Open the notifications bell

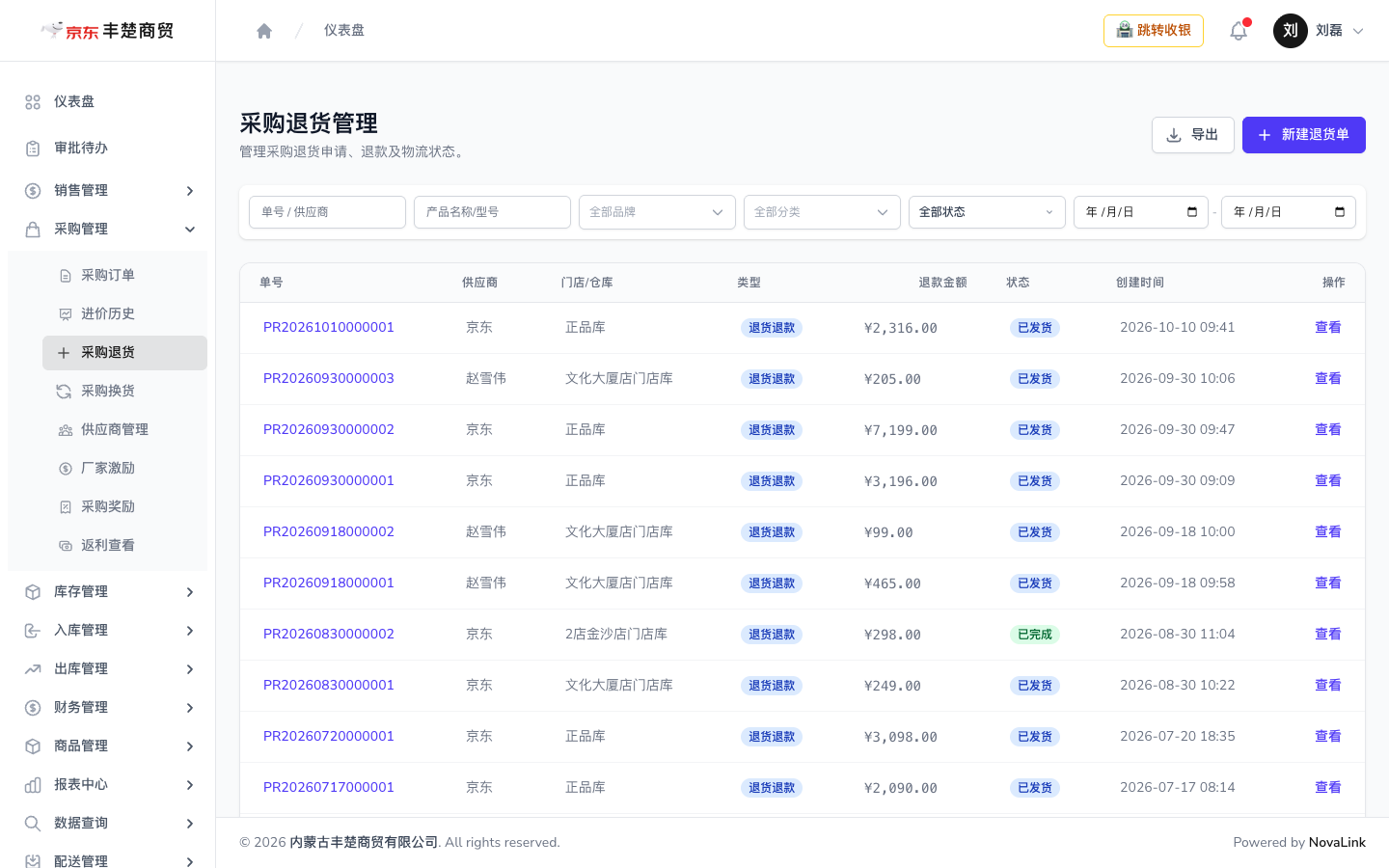click(x=1239, y=31)
